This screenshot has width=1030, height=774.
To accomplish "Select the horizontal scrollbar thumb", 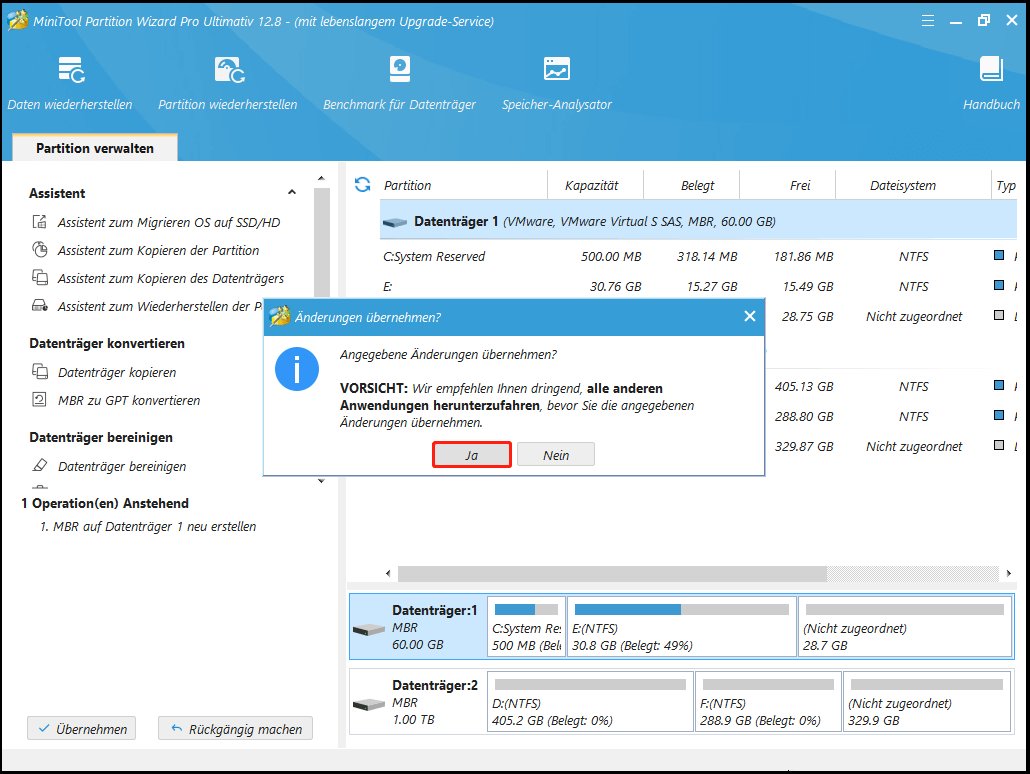I will click(612, 574).
